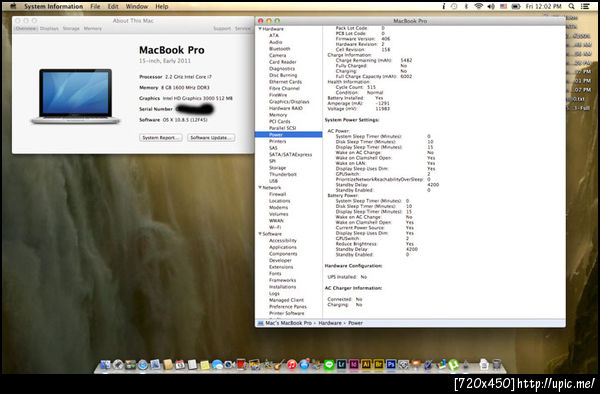The image size is (600, 394).
Task: Open GarageBand guitar icon in Dock
Action: click(279, 365)
